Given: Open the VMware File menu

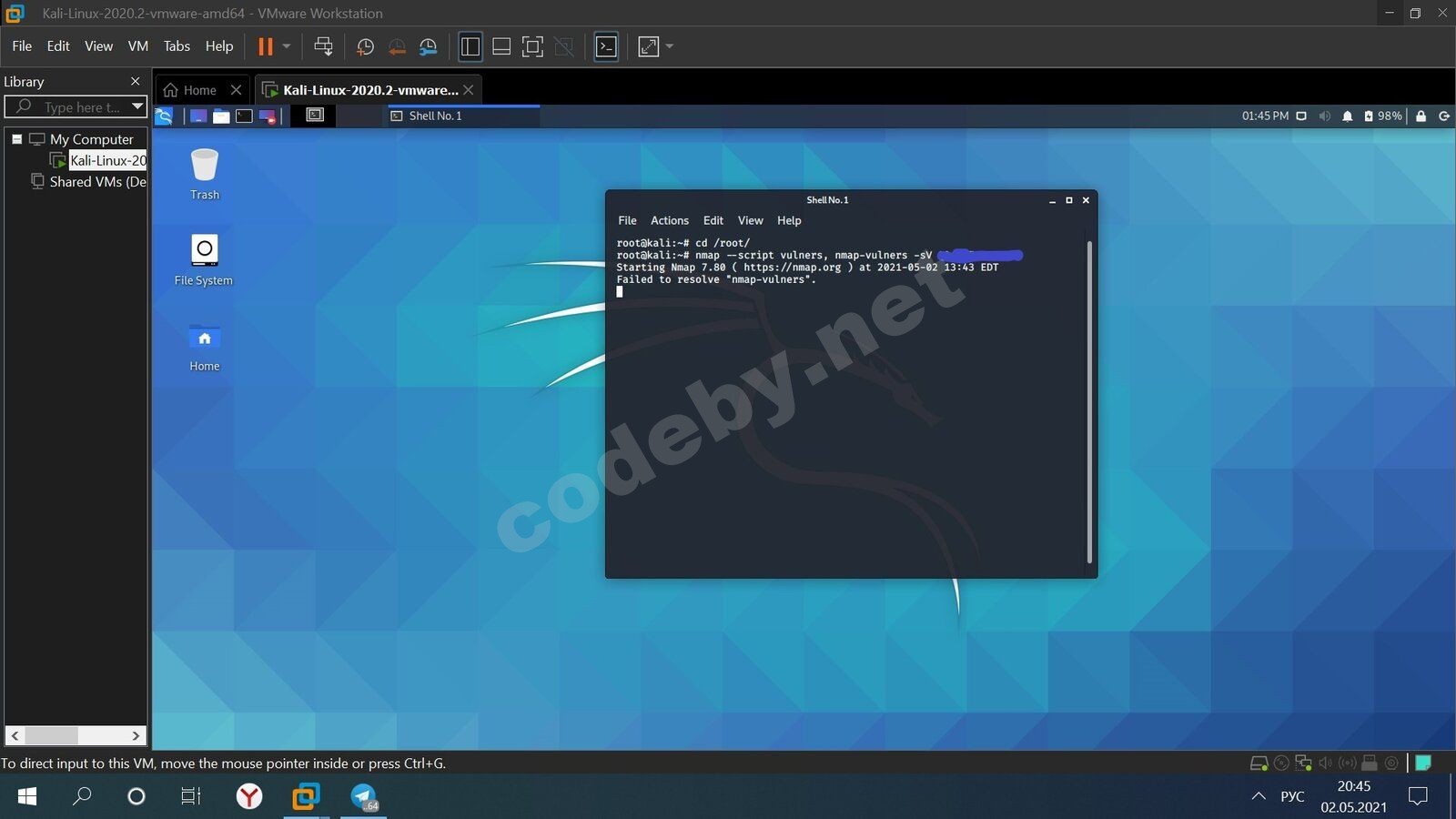Looking at the screenshot, I should pyautogui.click(x=22, y=46).
